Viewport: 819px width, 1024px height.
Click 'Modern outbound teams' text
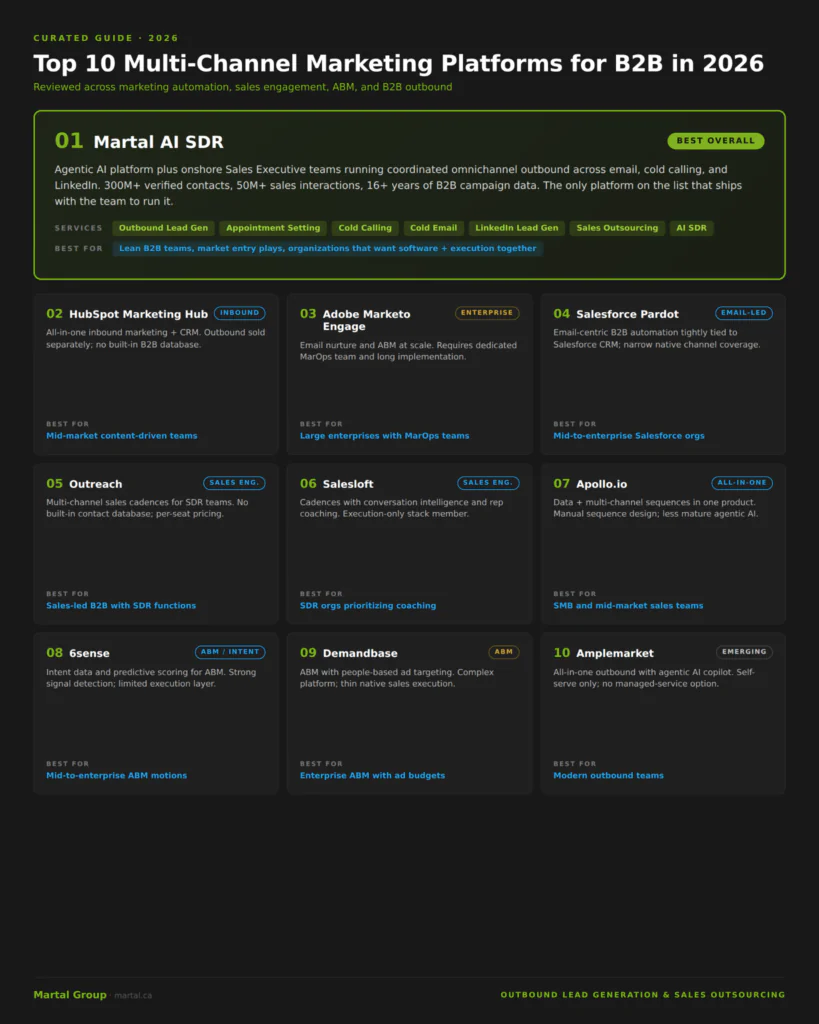coord(608,775)
